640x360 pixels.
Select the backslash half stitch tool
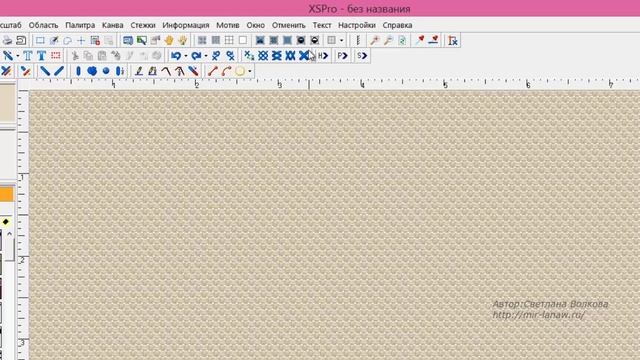click(x=45, y=71)
